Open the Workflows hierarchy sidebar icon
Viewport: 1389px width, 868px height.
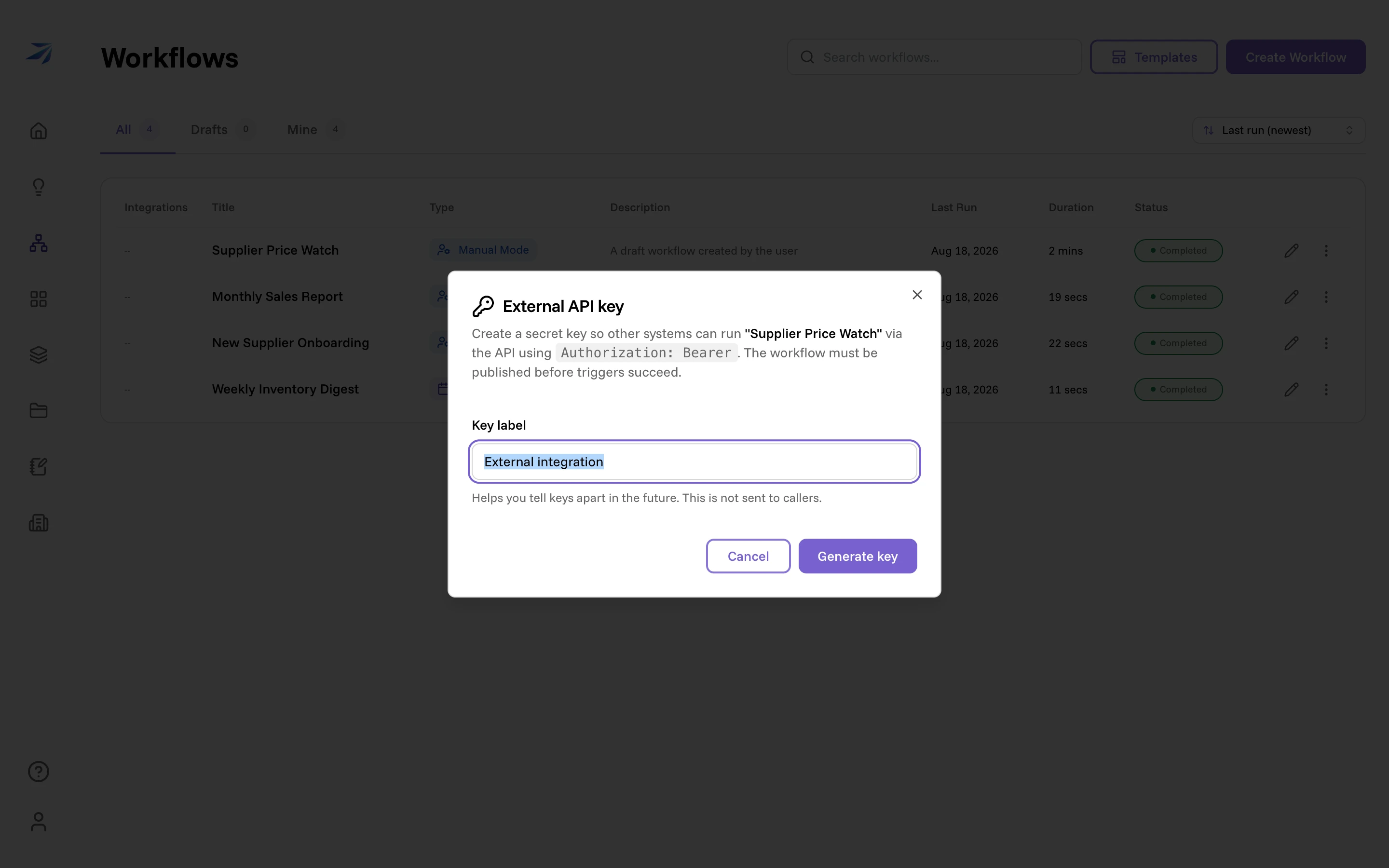pos(39,243)
